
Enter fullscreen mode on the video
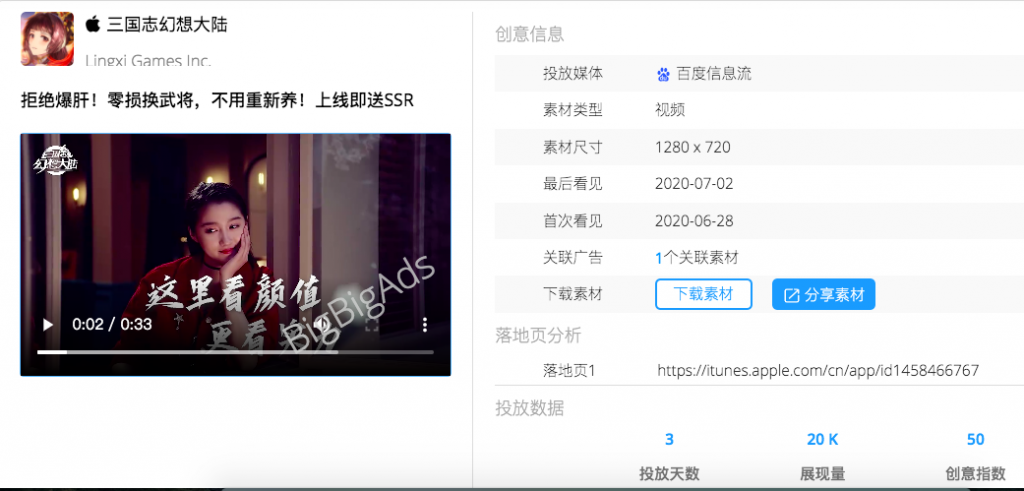click(372, 325)
